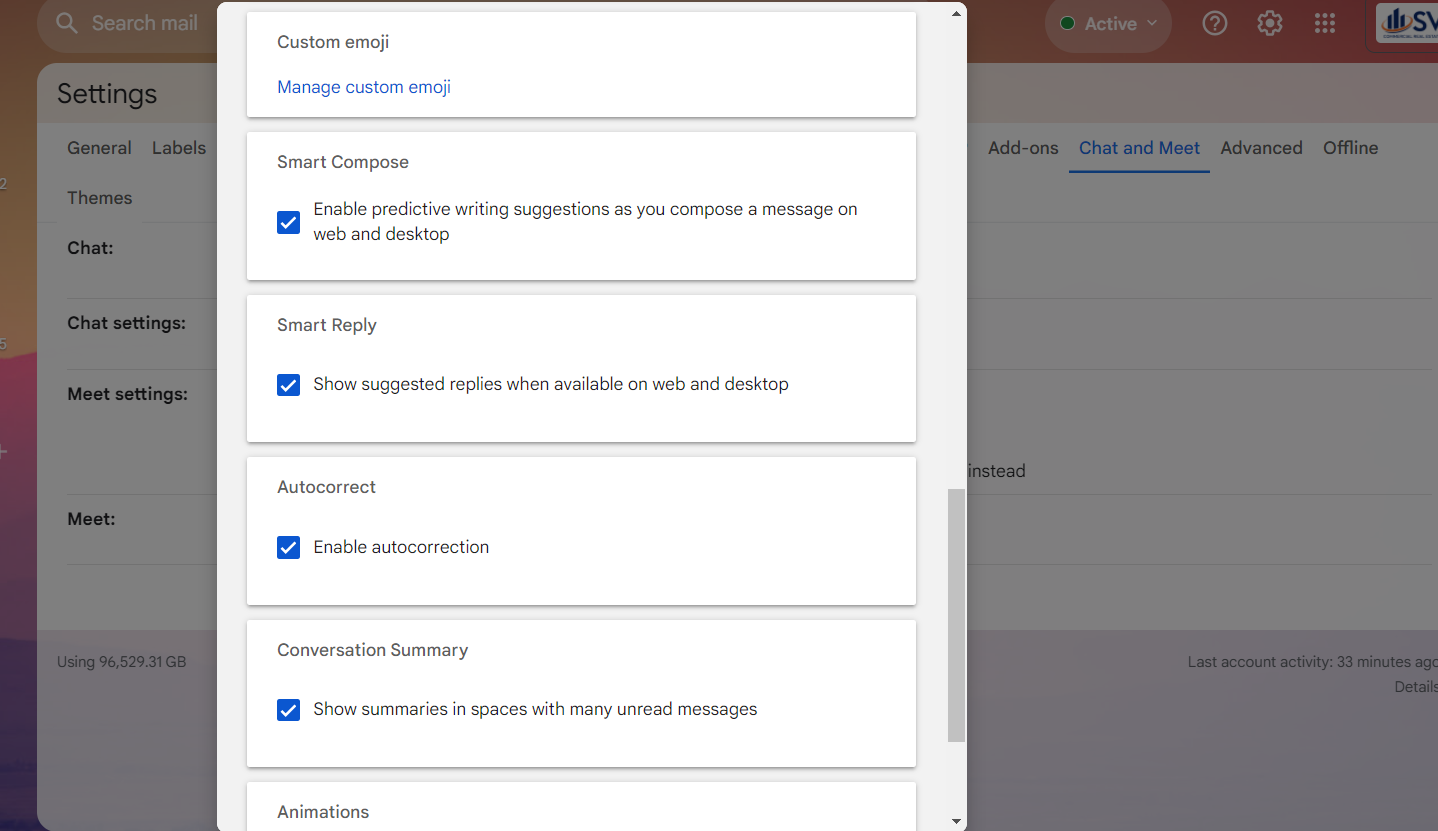Disable the Enable autocorrection checkbox

click(288, 548)
